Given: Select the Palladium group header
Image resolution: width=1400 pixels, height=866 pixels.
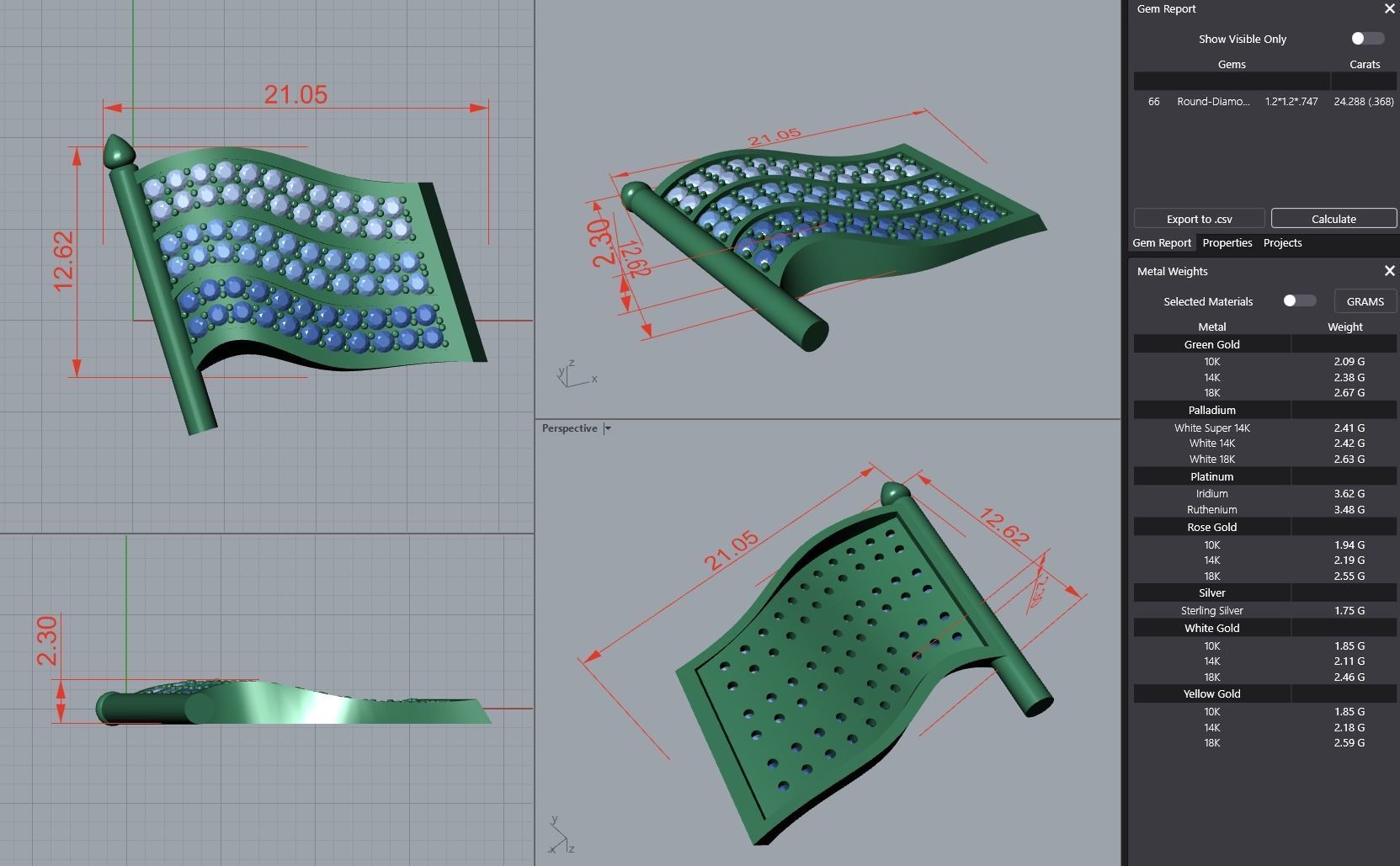Looking at the screenshot, I should [x=1211, y=410].
